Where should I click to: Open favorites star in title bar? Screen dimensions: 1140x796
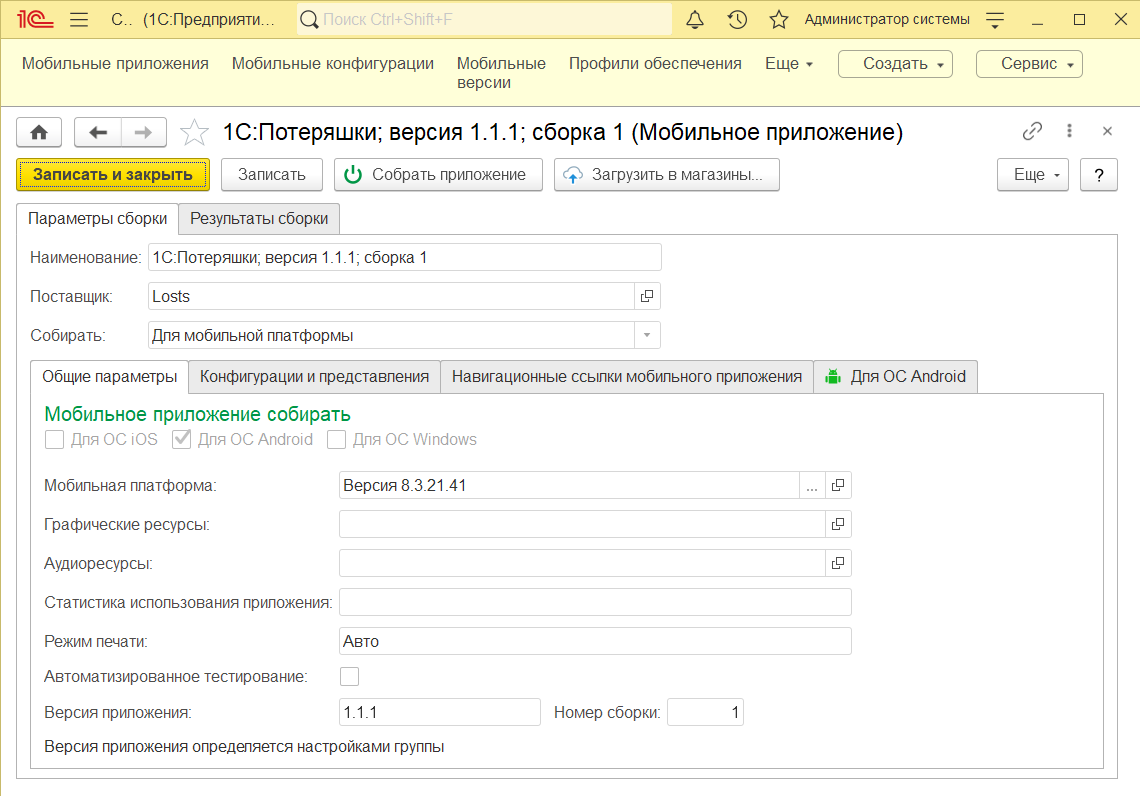click(x=779, y=20)
